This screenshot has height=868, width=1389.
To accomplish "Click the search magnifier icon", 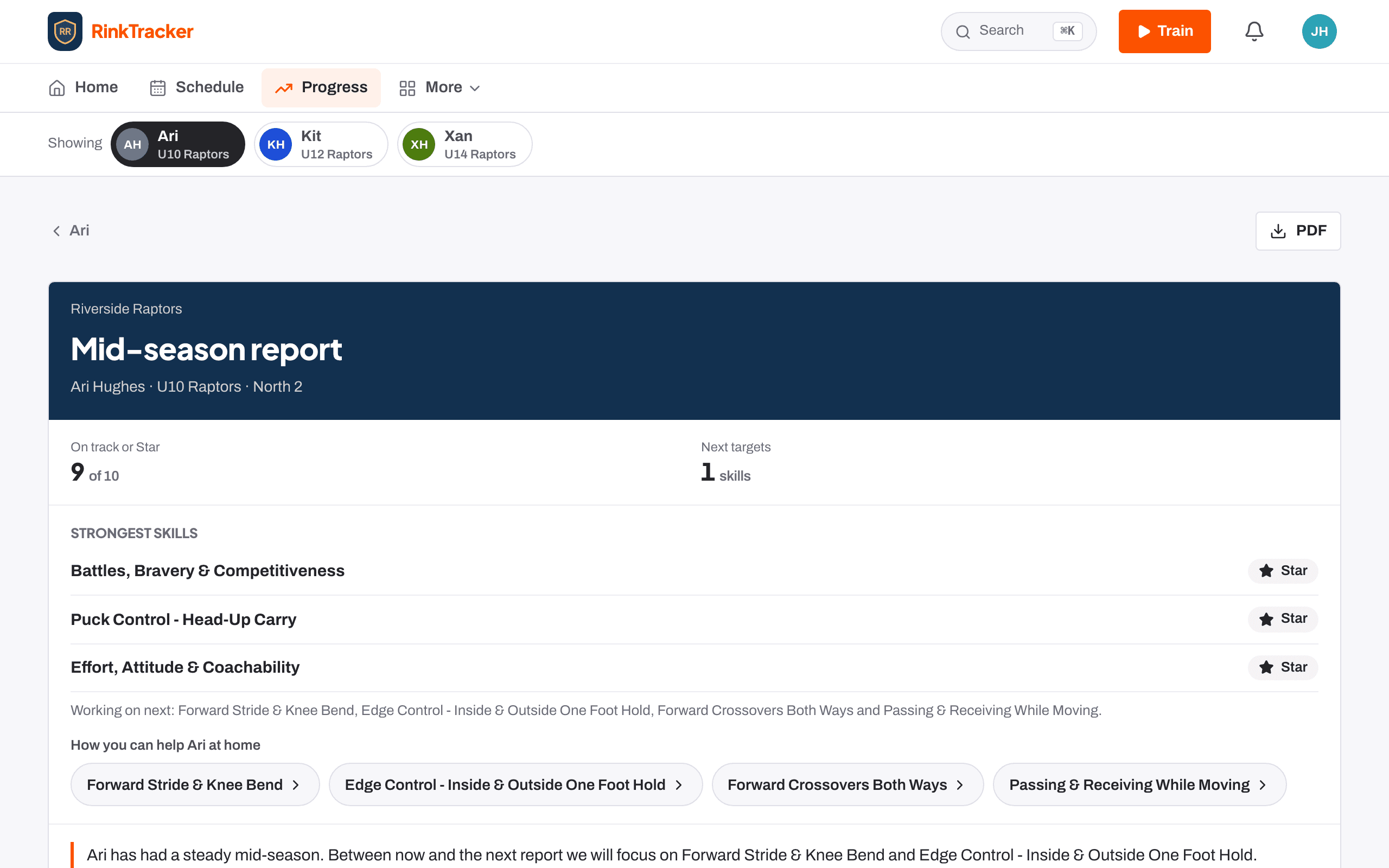I will (963, 31).
